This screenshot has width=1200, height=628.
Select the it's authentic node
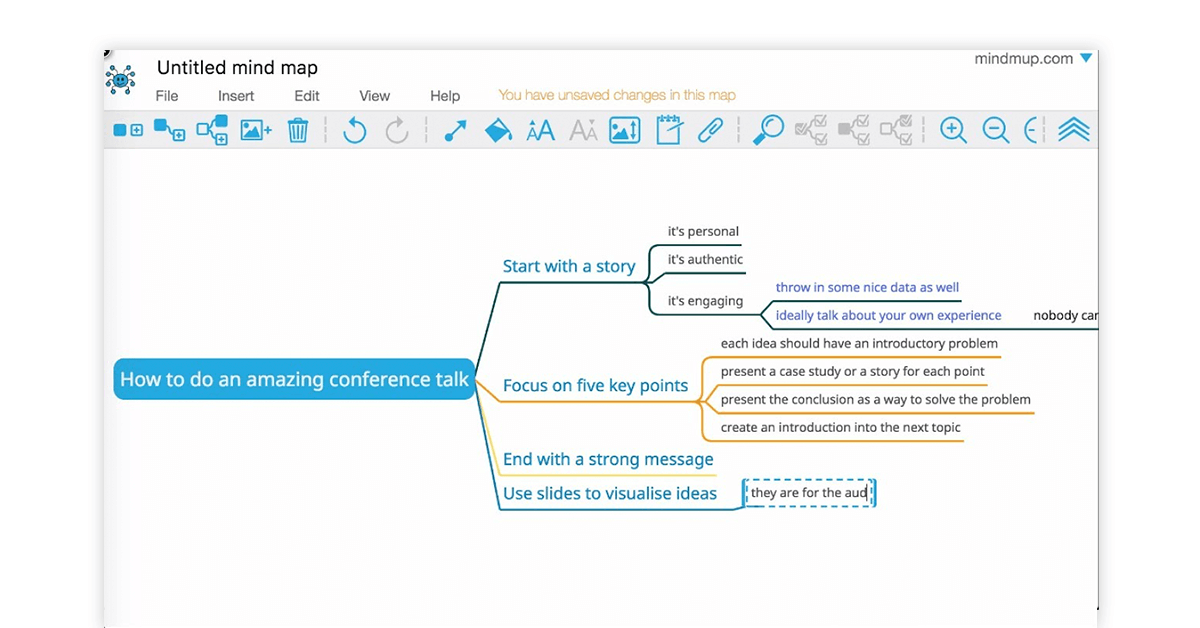(705, 259)
